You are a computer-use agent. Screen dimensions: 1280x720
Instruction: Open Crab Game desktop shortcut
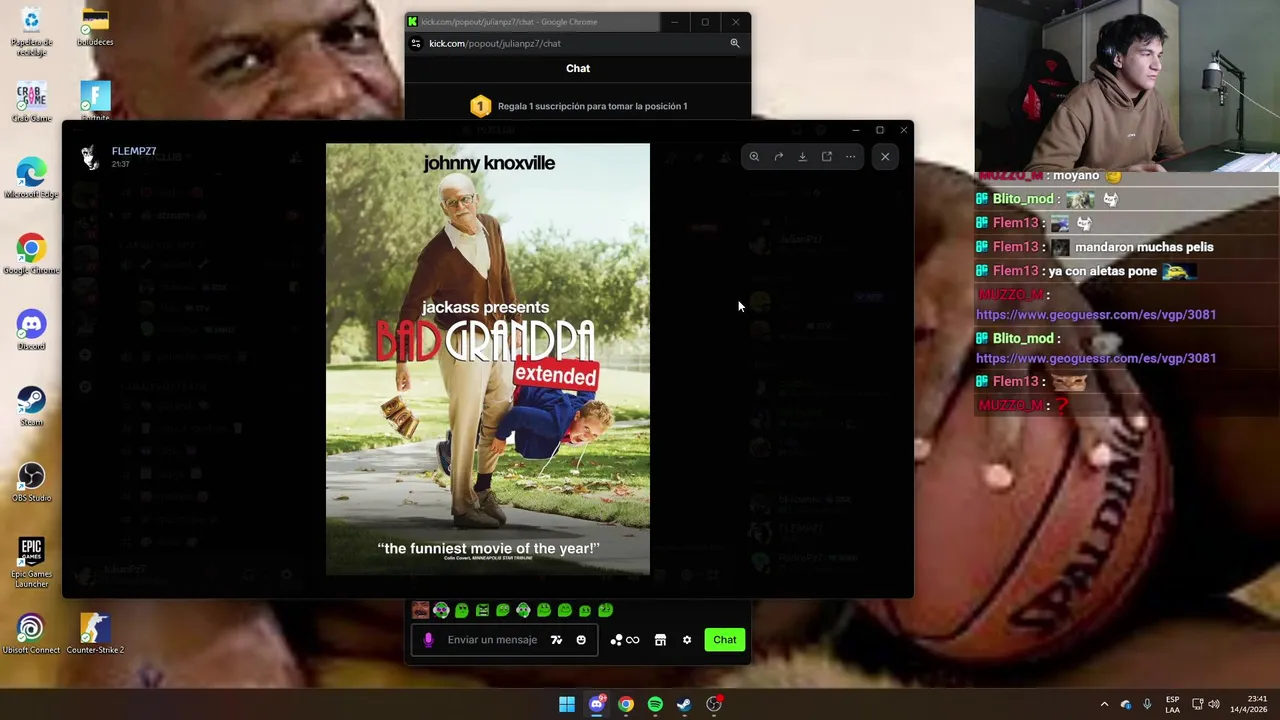point(31,103)
